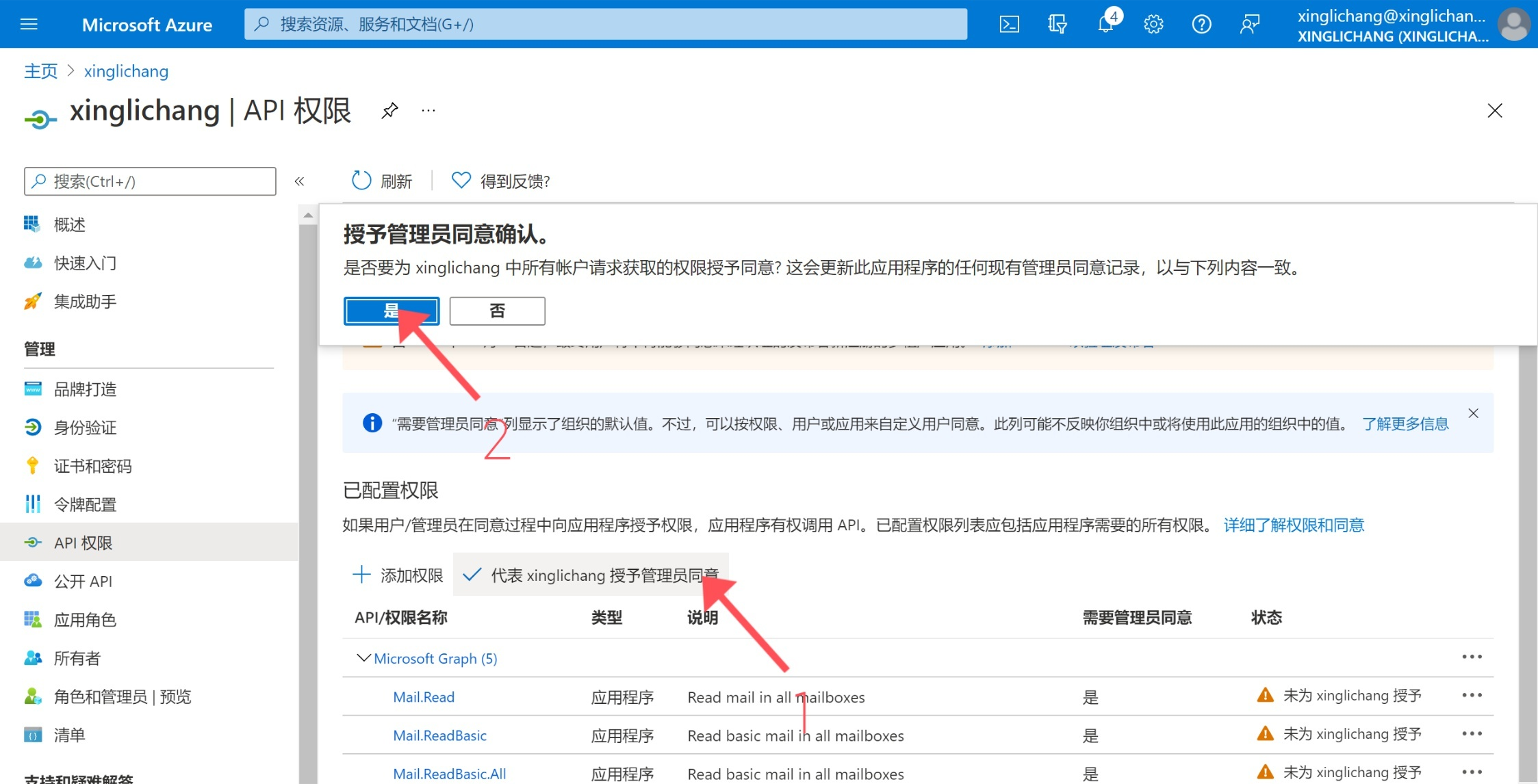Click 代表 xinglichang 授予管理员同意 button
Image resolution: width=1538 pixels, height=784 pixels.
click(591, 575)
